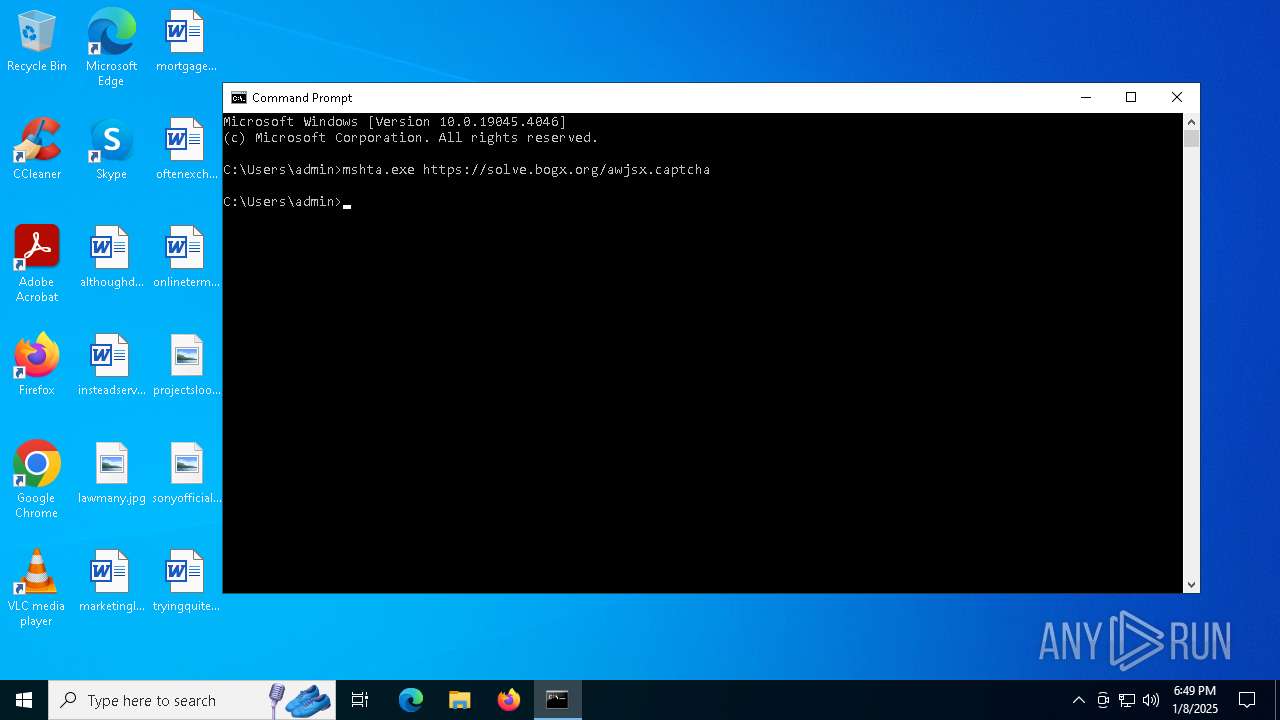Select the projectsloo image file icon
This screenshot has width=1280, height=720.
coord(186,365)
